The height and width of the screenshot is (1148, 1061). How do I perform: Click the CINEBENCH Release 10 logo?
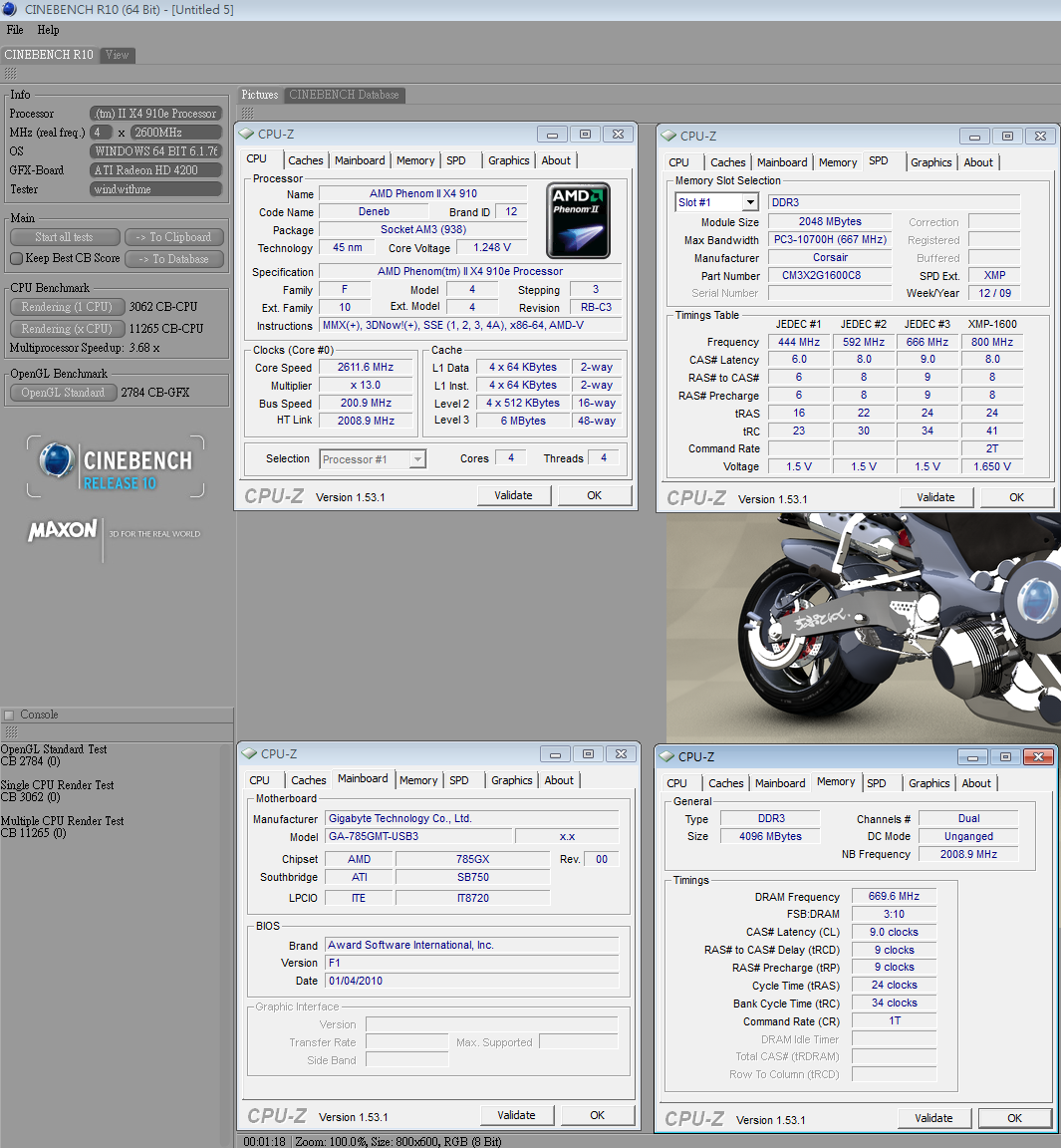click(116, 467)
